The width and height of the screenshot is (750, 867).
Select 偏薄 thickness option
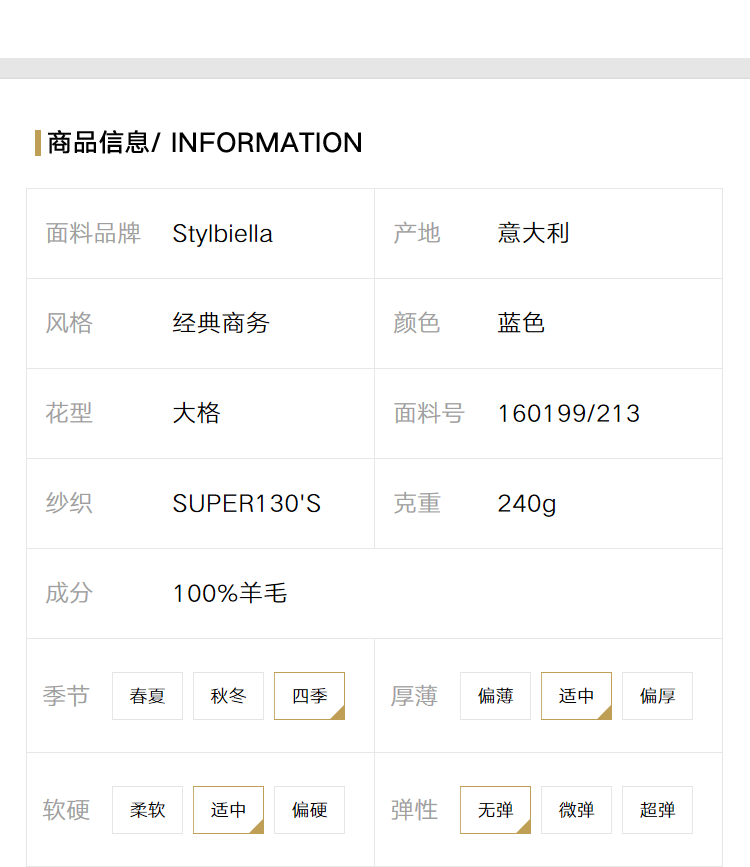(x=496, y=696)
